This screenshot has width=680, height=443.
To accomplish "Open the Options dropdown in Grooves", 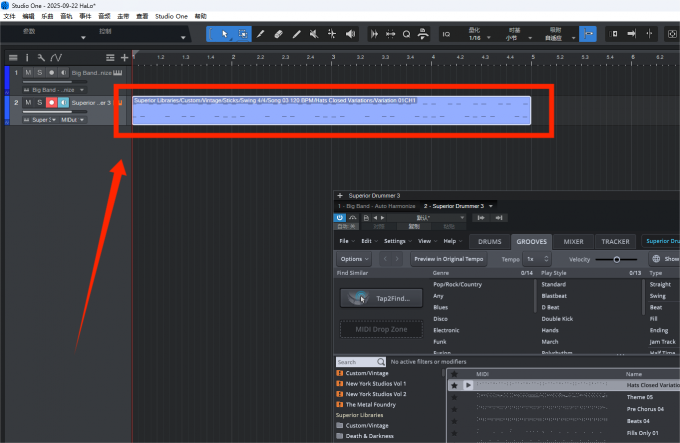I will click(x=353, y=259).
